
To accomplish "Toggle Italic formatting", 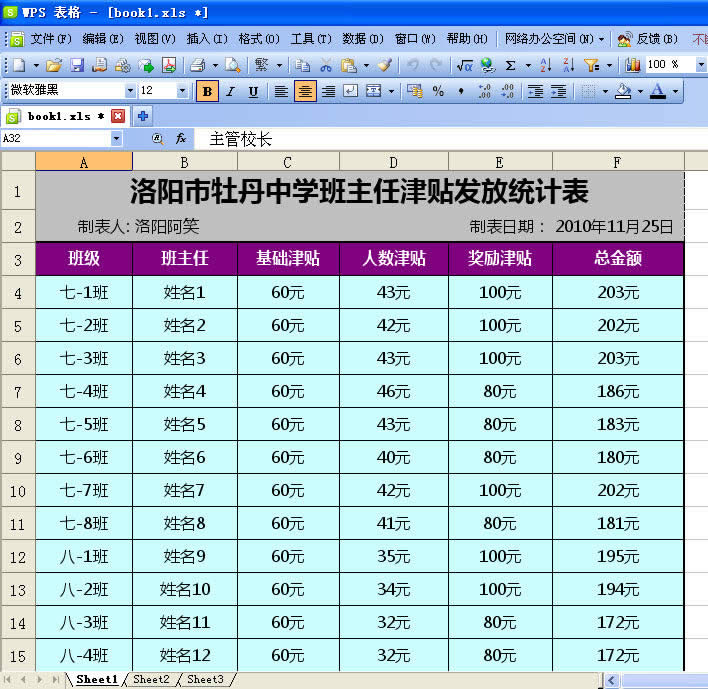I will [x=230, y=91].
